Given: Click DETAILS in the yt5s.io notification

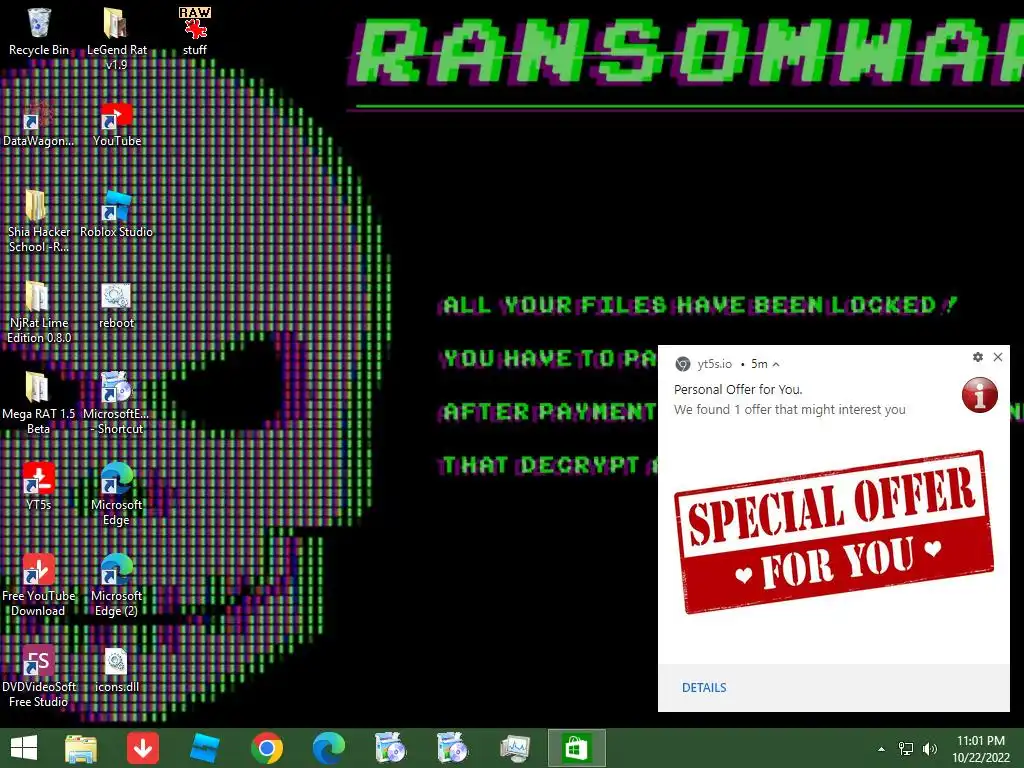Looking at the screenshot, I should (704, 688).
